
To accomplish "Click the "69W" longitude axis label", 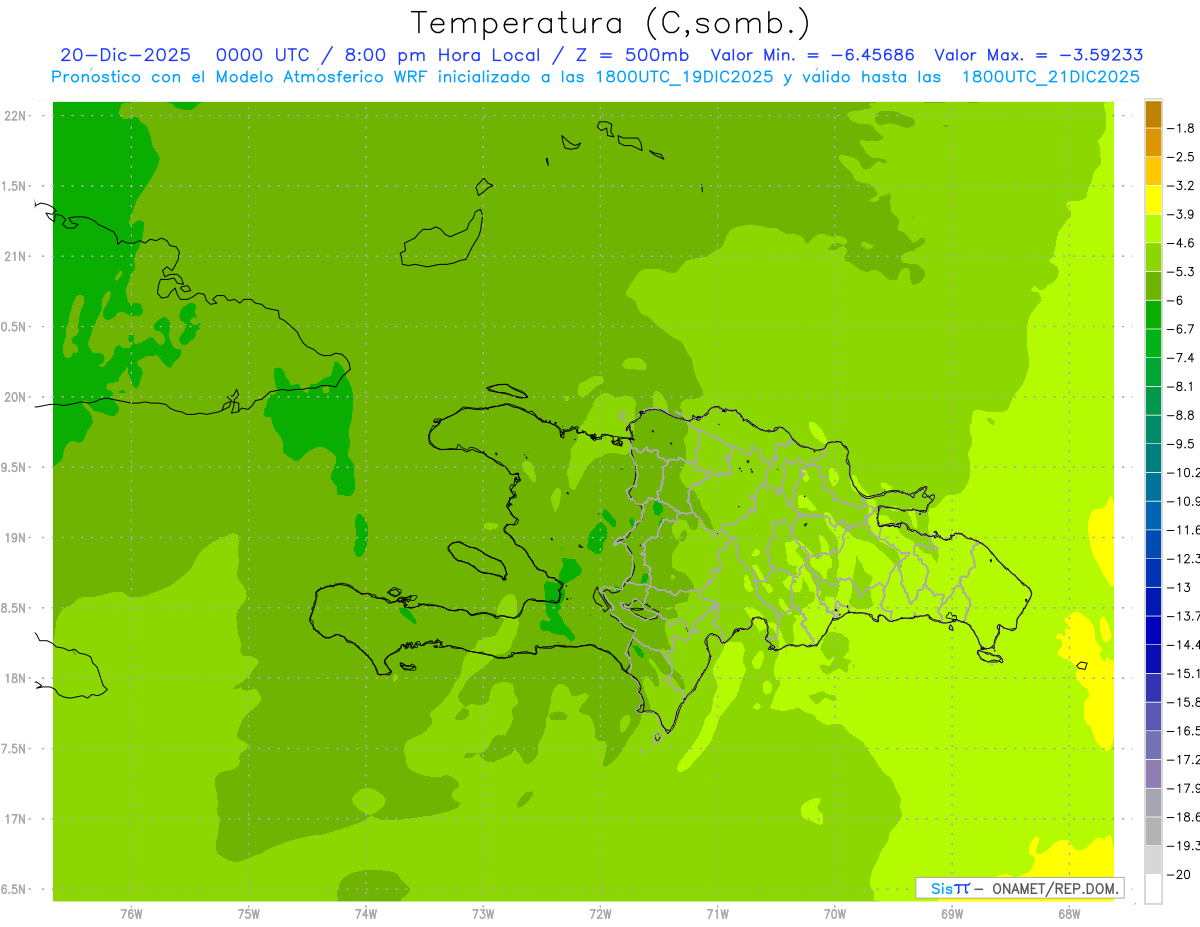I will click(x=952, y=912).
